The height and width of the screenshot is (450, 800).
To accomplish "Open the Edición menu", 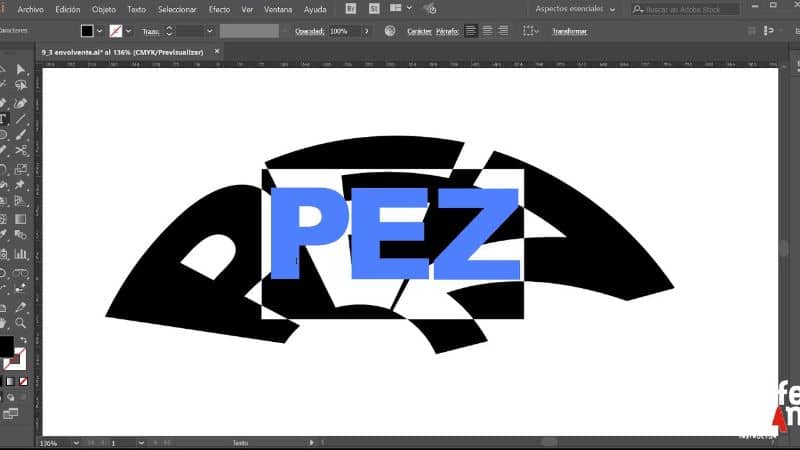I will click(x=67, y=9).
